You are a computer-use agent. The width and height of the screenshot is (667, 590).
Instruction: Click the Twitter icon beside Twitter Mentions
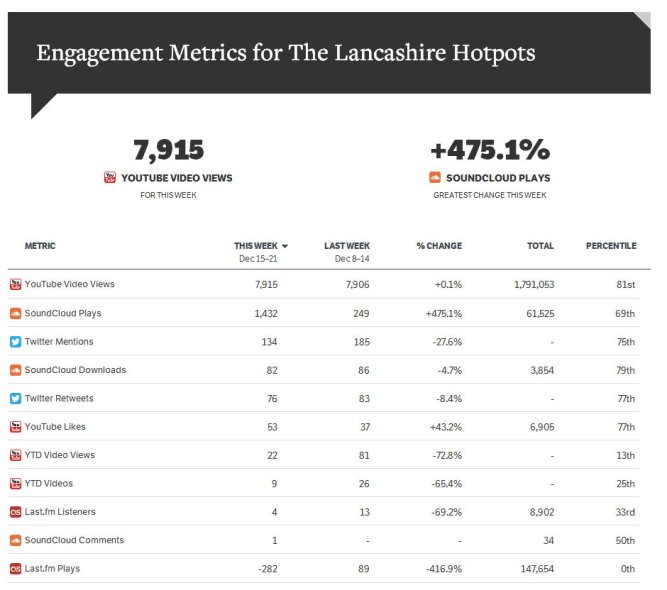click(x=15, y=341)
